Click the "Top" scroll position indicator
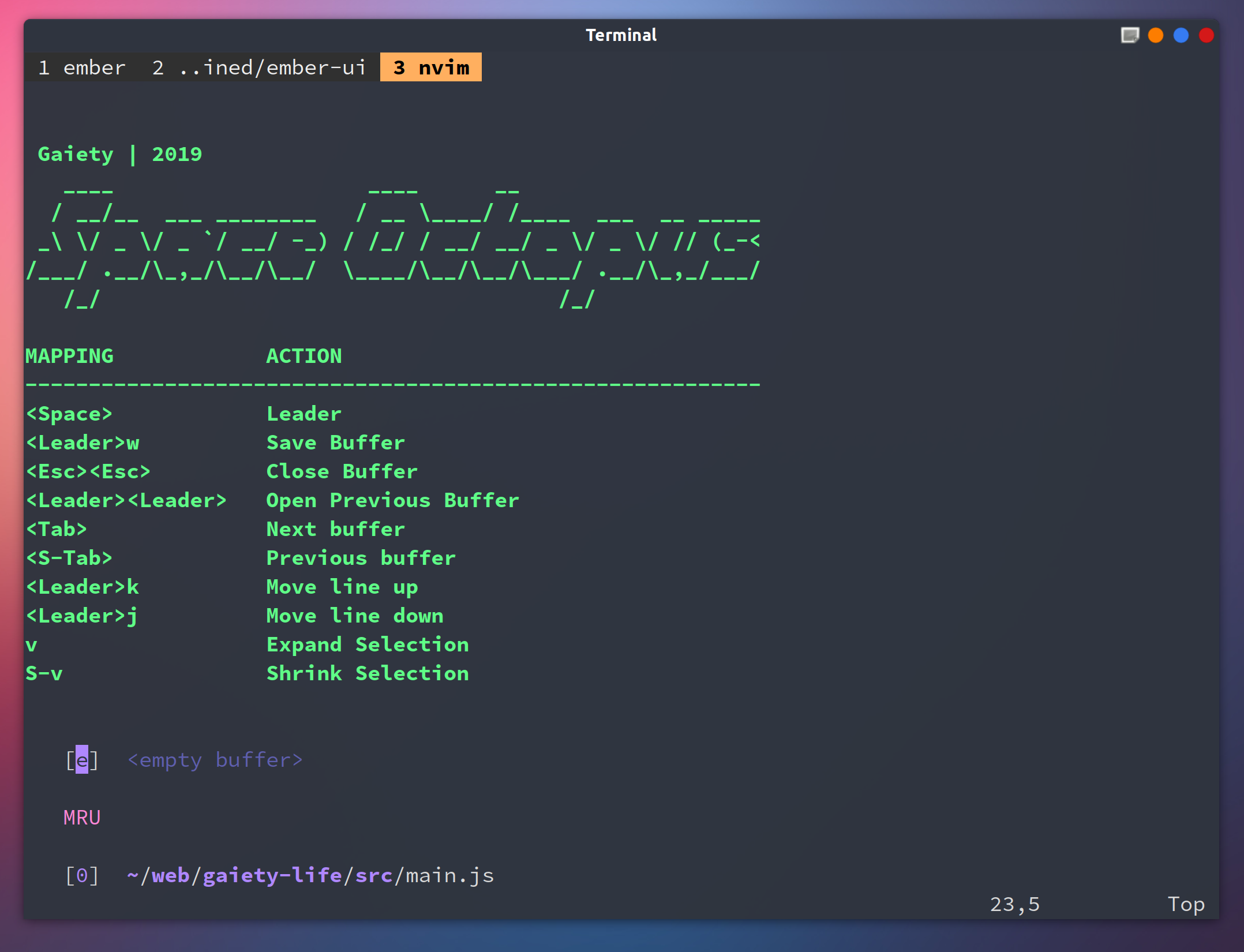Screen dimensions: 1244x952 (x=1186, y=904)
